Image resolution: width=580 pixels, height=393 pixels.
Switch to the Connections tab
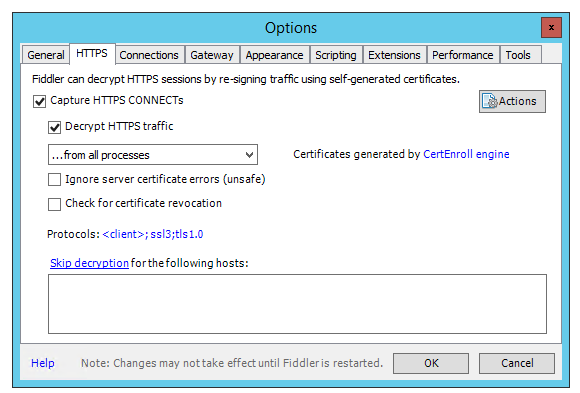coord(149,55)
